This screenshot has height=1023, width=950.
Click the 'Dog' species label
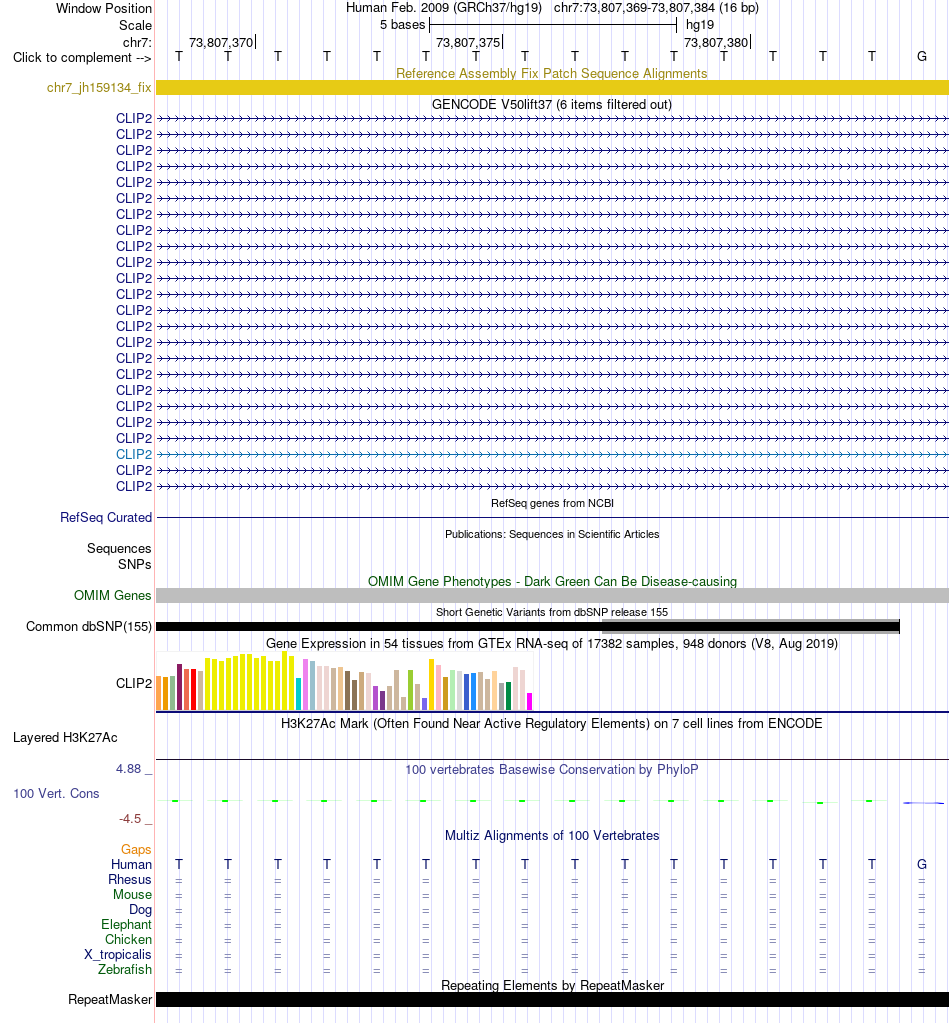140,909
